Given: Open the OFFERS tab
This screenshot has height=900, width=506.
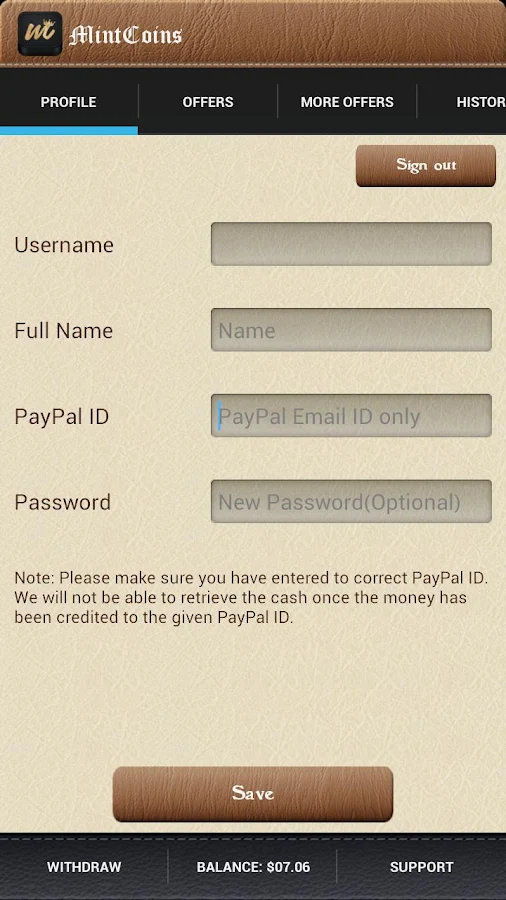Looking at the screenshot, I should coord(208,102).
